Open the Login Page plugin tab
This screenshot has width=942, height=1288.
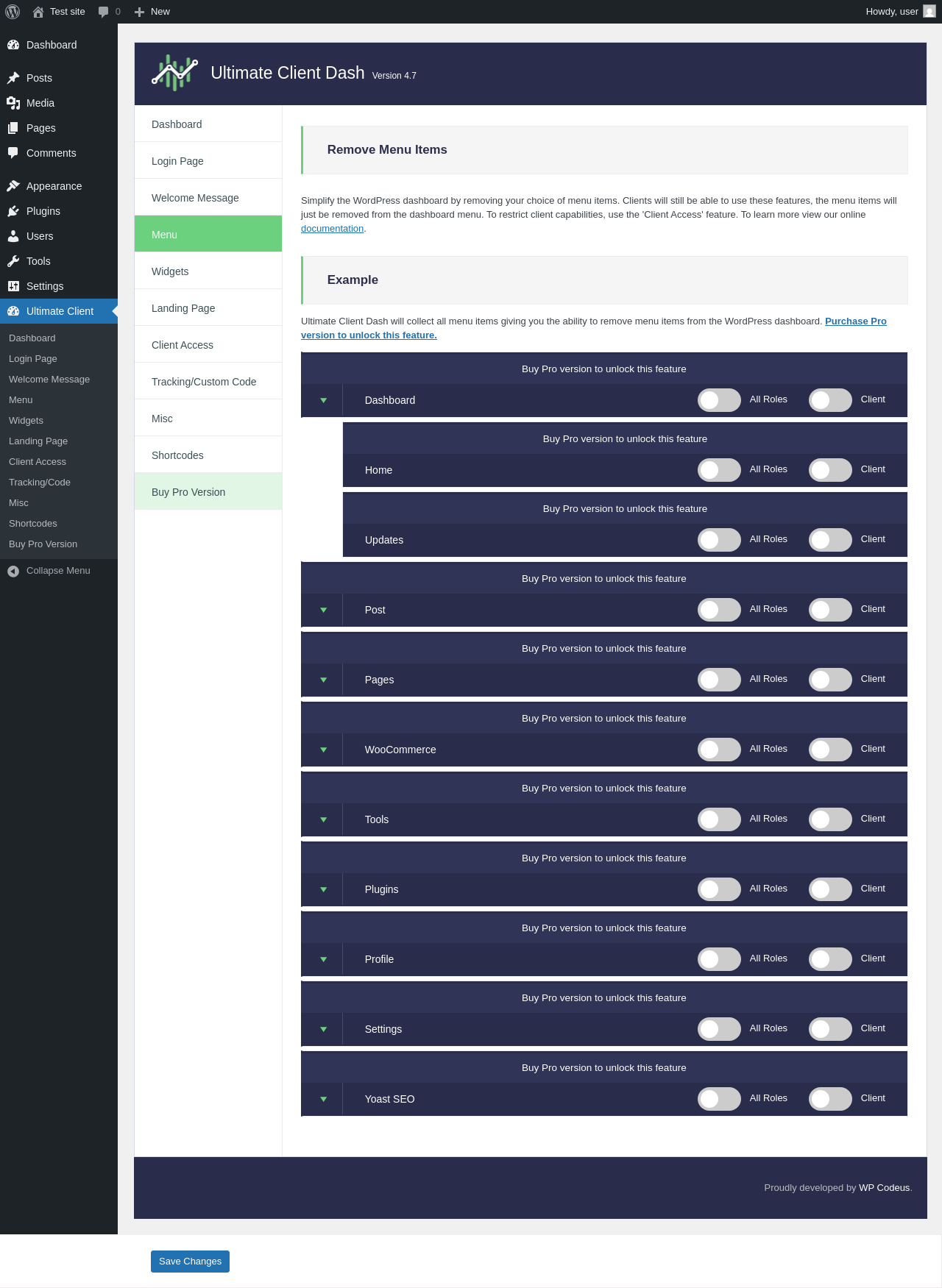(x=208, y=160)
